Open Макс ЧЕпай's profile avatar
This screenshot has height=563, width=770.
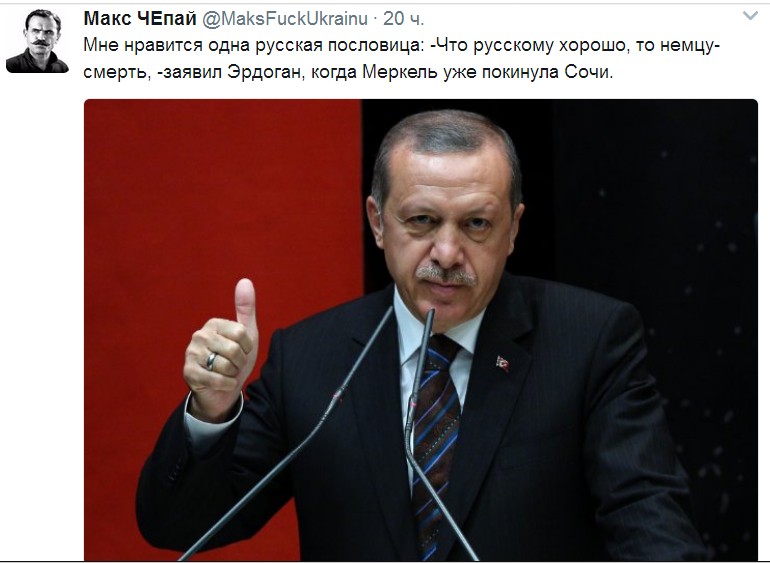click(x=37, y=41)
